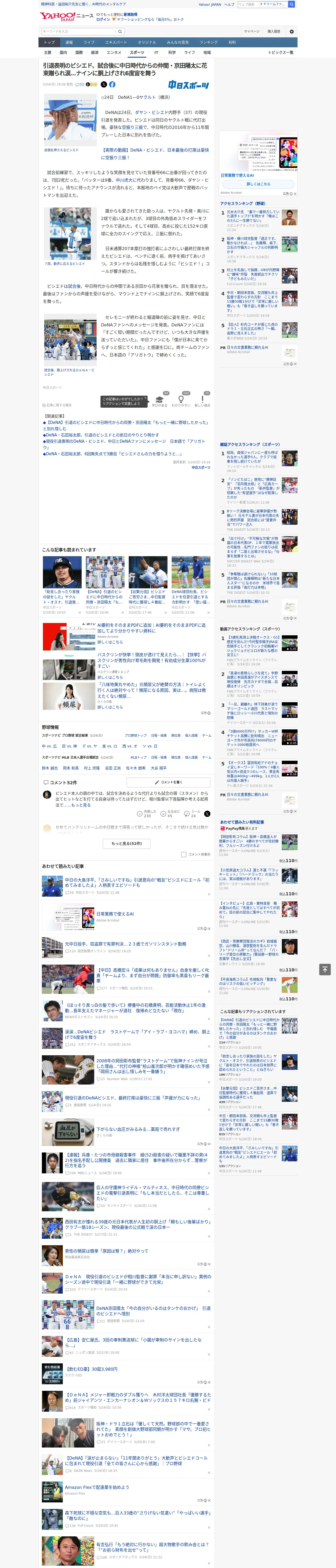
Task: Open the 地域 category tab
Action: [207, 52]
